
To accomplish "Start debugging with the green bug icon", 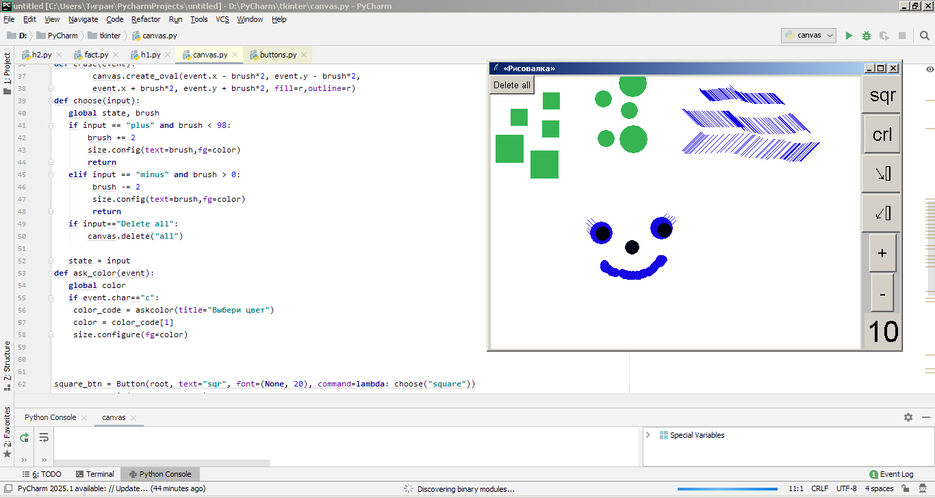I will (x=866, y=36).
